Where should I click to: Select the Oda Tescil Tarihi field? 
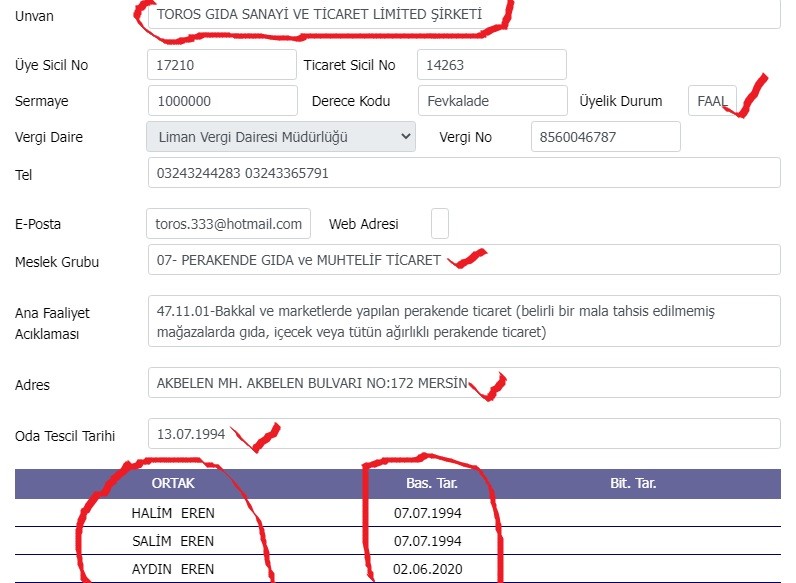coord(464,434)
